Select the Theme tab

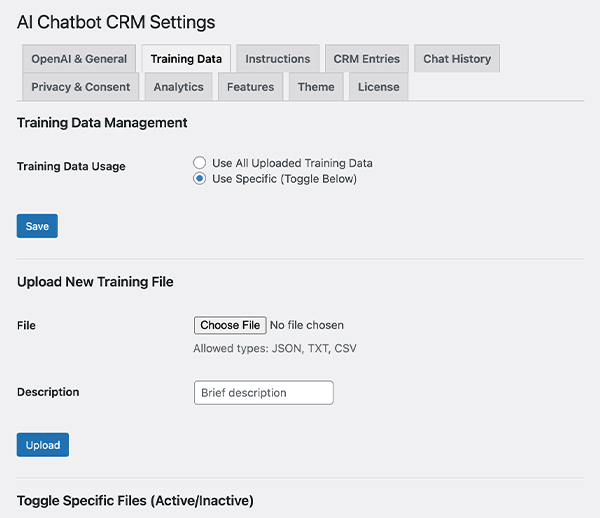click(x=316, y=87)
